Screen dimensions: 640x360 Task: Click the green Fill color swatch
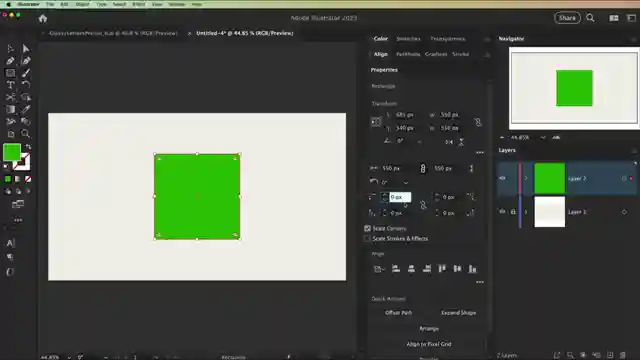point(12,152)
